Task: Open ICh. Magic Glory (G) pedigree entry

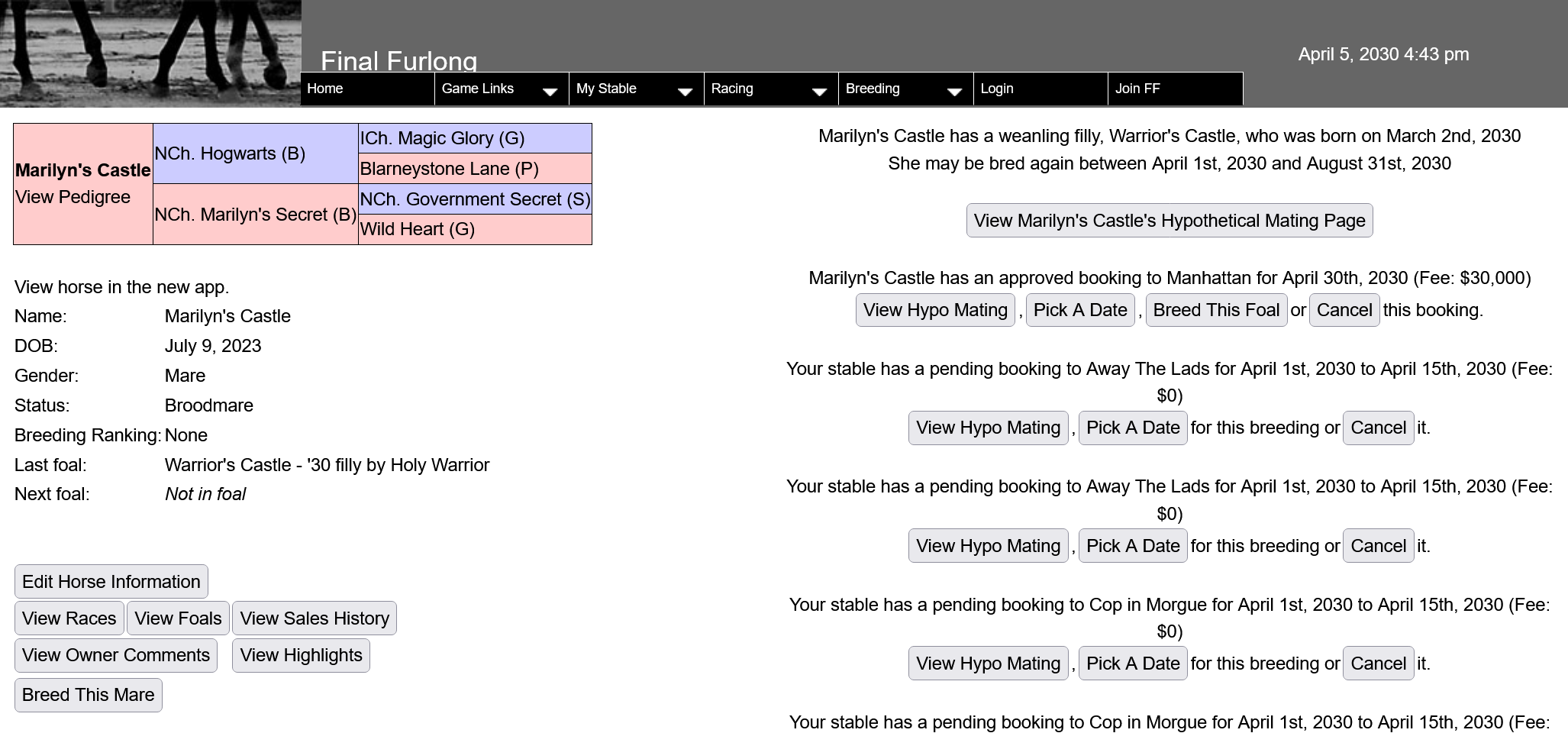Action: pyautogui.click(x=442, y=138)
